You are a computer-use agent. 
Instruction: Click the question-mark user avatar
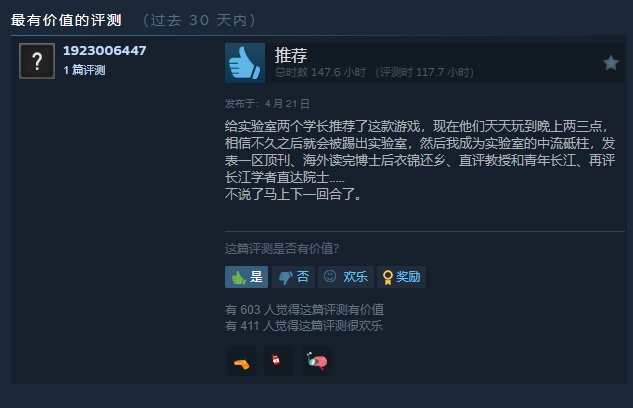click(37, 61)
